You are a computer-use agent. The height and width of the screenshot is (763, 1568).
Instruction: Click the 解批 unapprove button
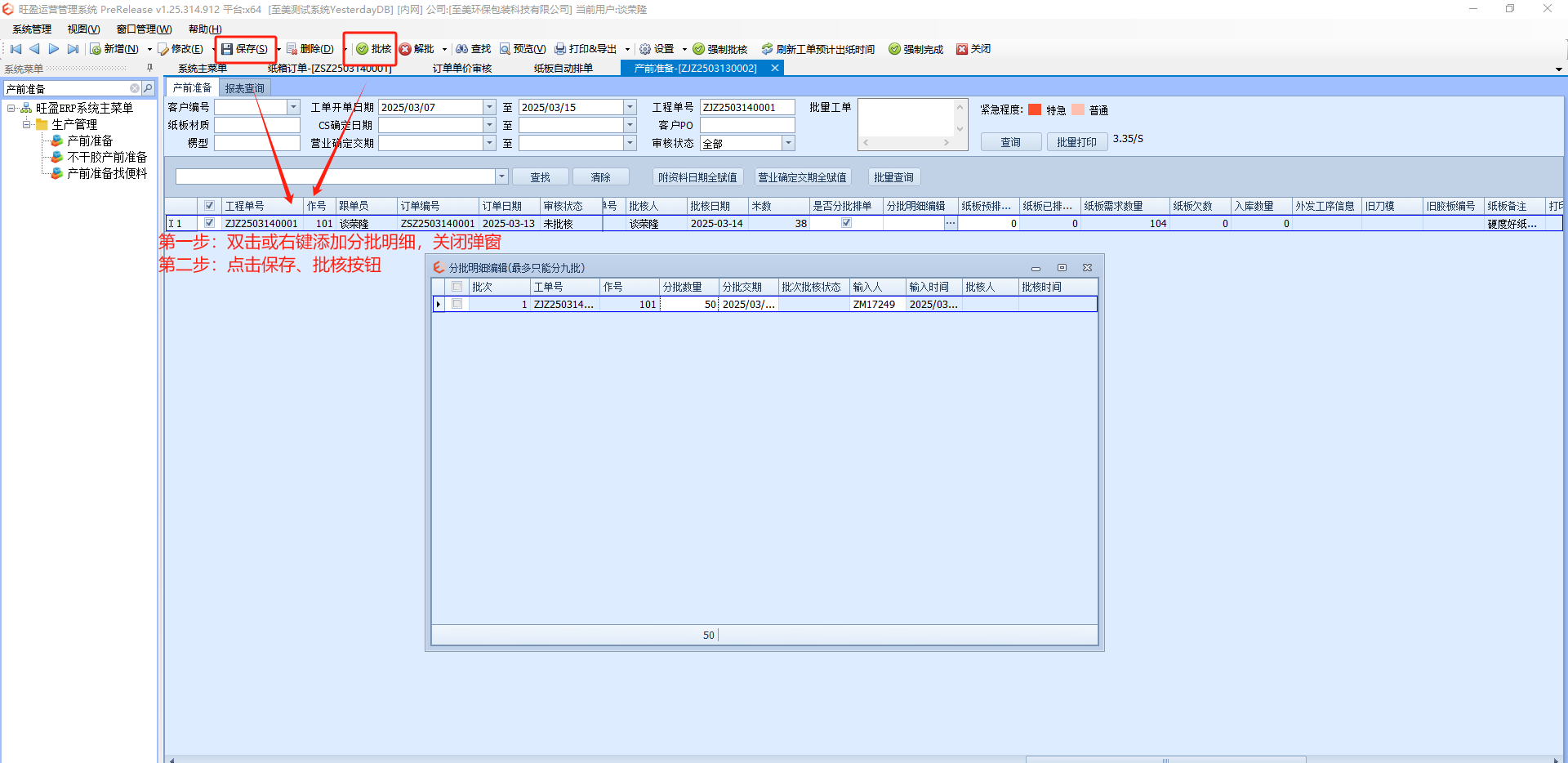tap(416, 49)
